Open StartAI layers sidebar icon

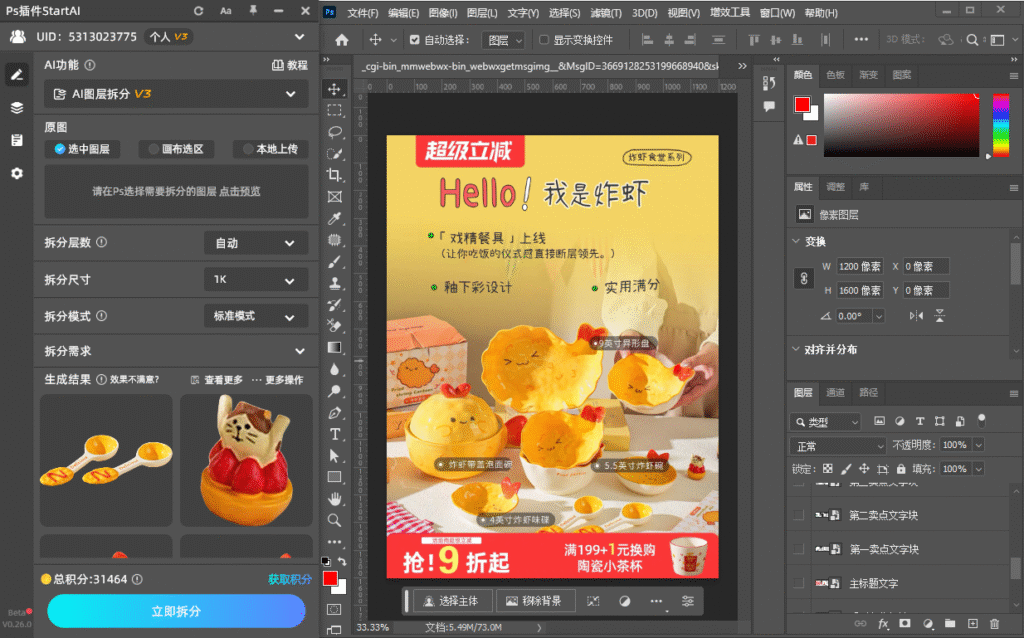click(17, 107)
